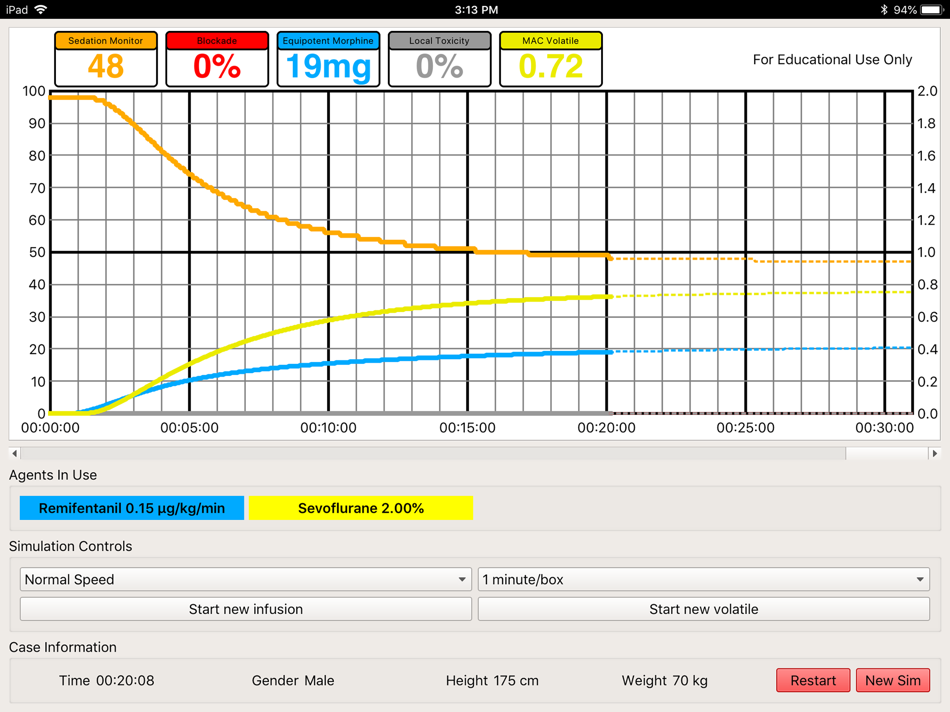Tap the 3:13 PM clock
The image size is (950, 712).
point(476,10)
